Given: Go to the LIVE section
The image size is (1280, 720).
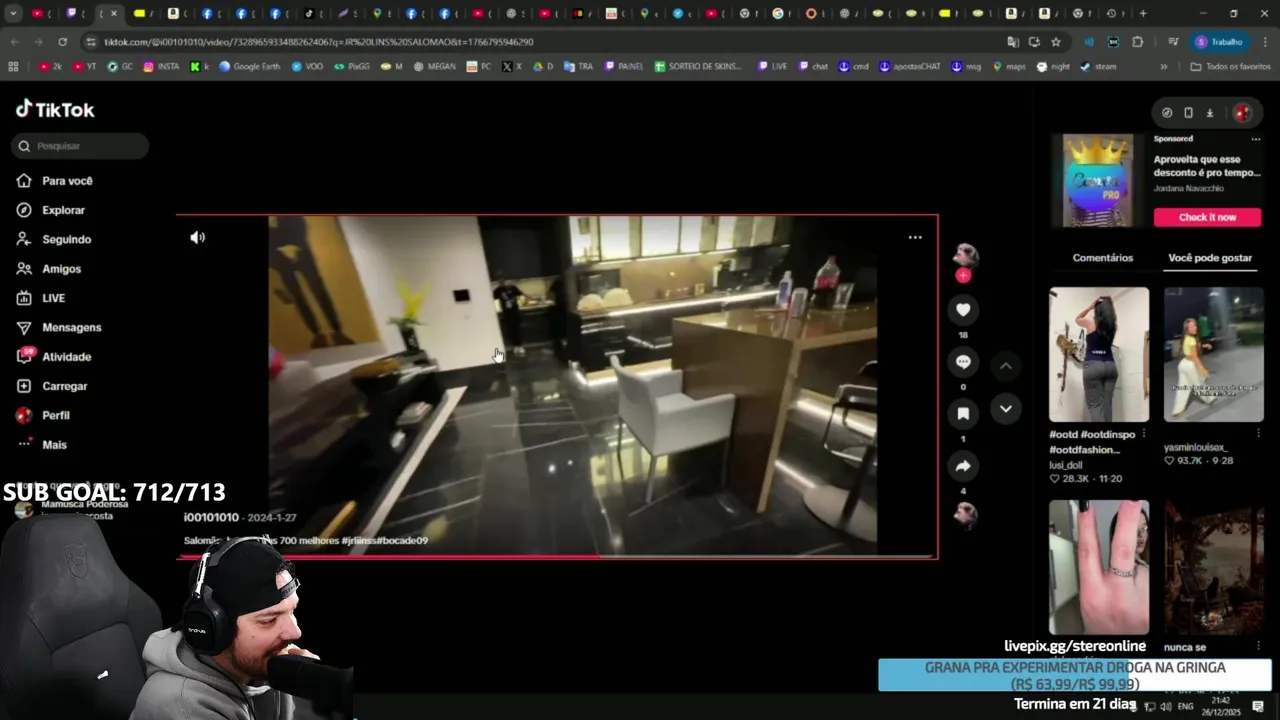Looking at the screenshot, I should 53,298.
